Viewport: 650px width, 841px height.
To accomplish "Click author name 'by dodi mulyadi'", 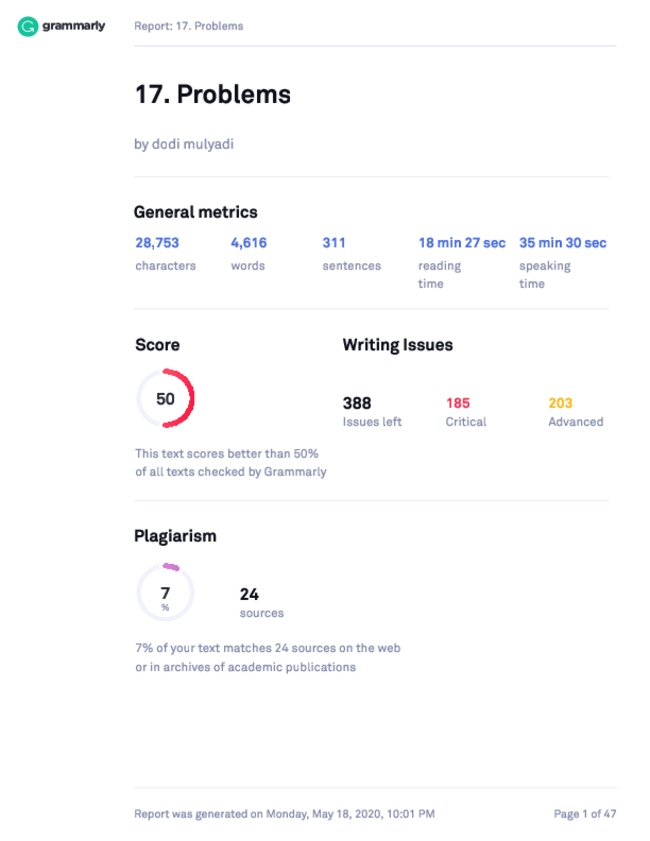I will pos(184,144).
